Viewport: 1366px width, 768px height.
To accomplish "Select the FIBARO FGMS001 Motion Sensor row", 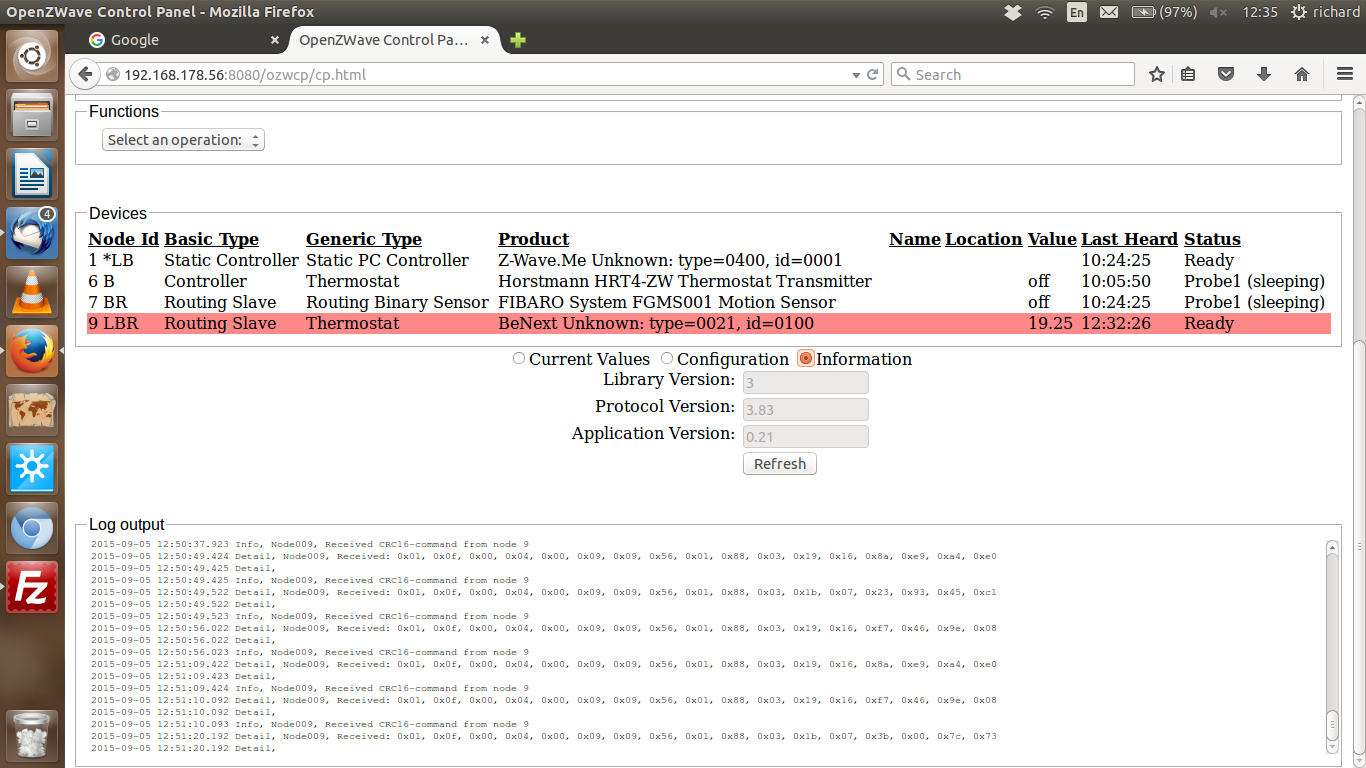I will [x=709, y=302].
